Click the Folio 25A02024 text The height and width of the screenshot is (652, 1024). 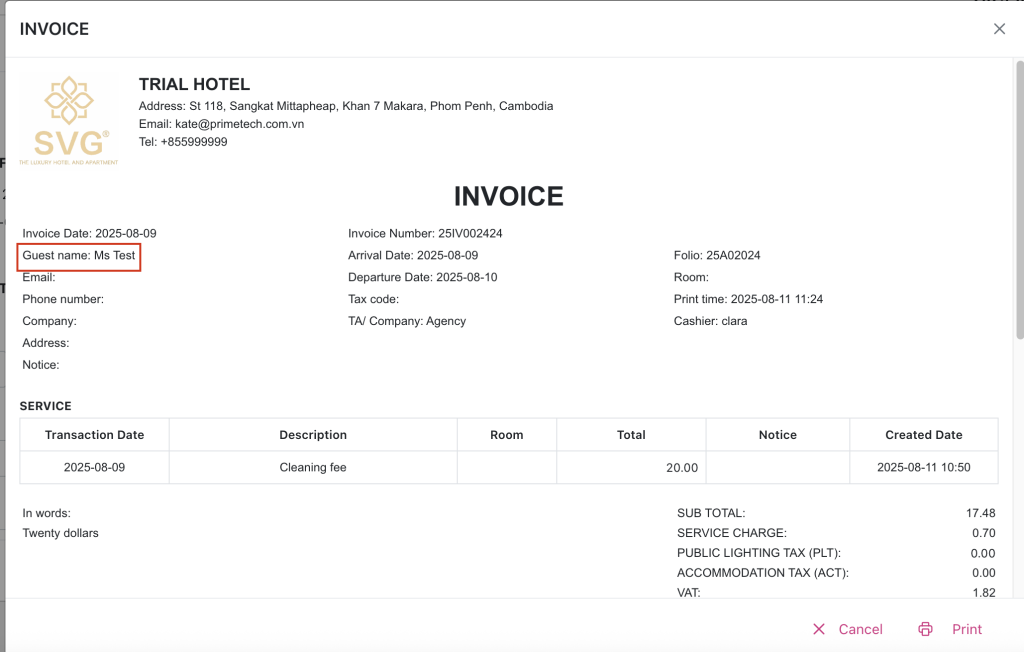click(717, 255)
